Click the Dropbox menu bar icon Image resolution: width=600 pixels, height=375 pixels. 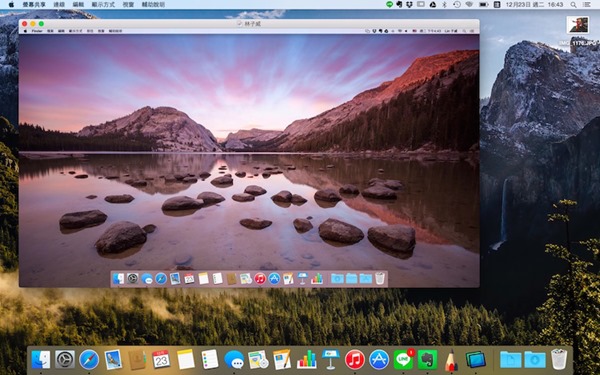(410, 5)
